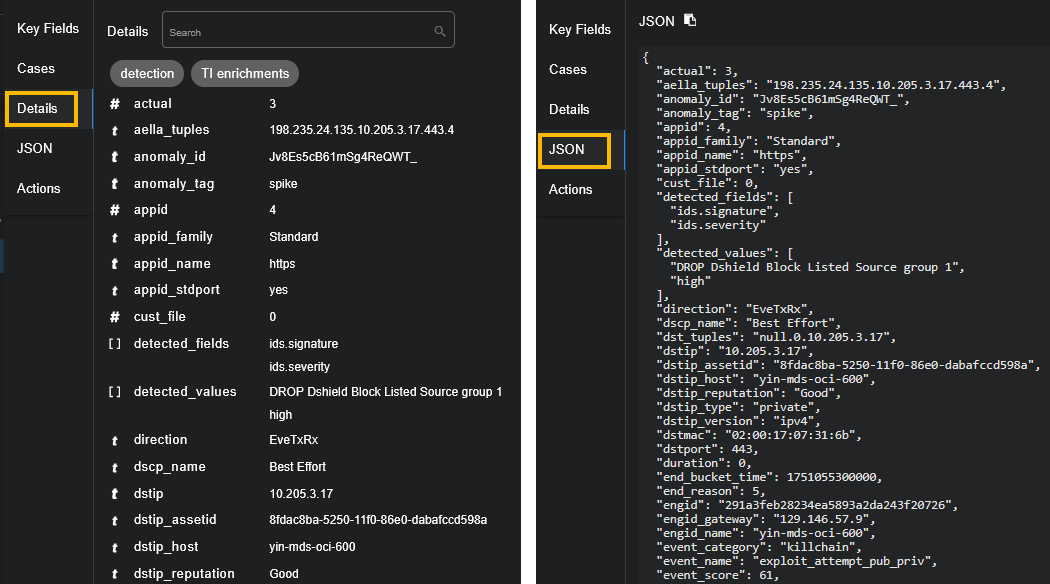The height and width of the screenshot is (584, 1050).
Task: Open the highlighted JSON tab in right panel
Action: coord(574,149)
